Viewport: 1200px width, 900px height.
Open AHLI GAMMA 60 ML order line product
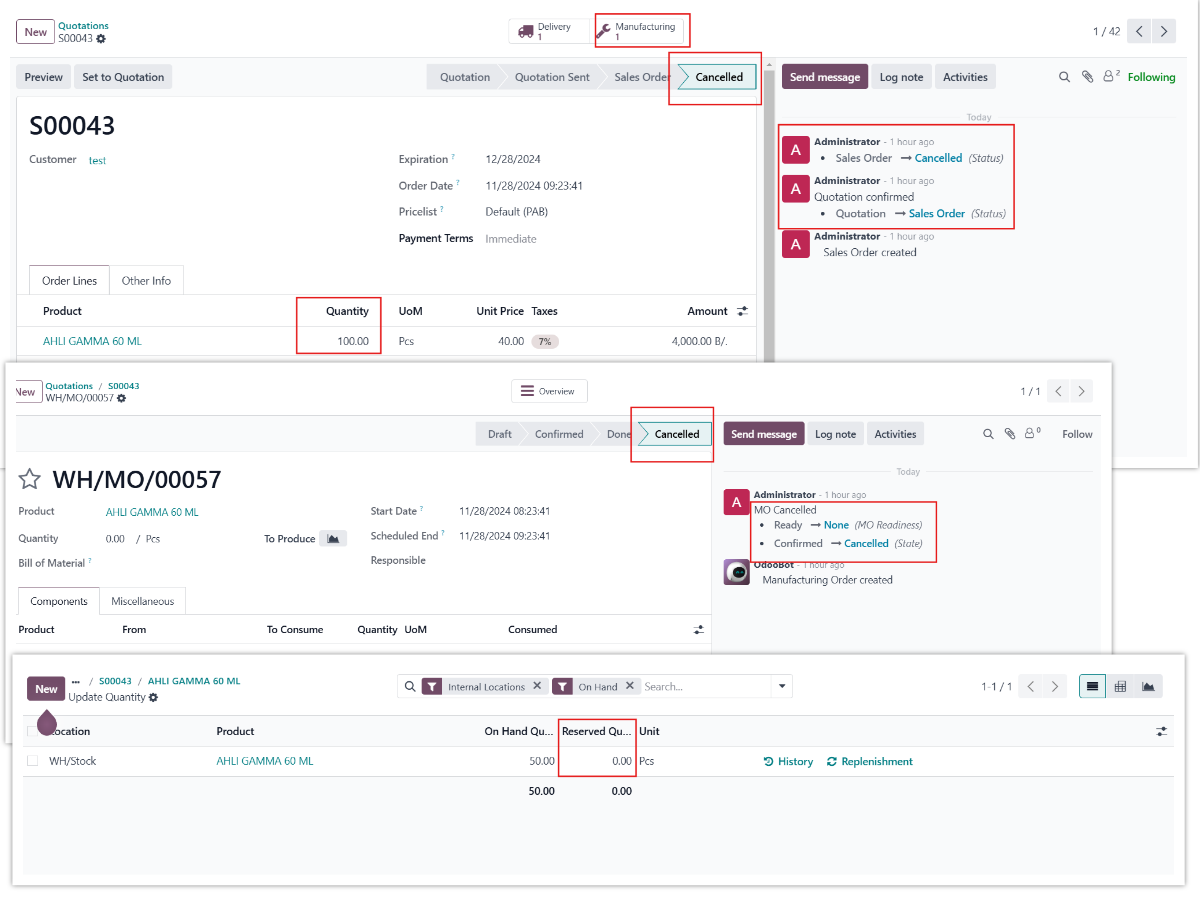pos(92,341)
